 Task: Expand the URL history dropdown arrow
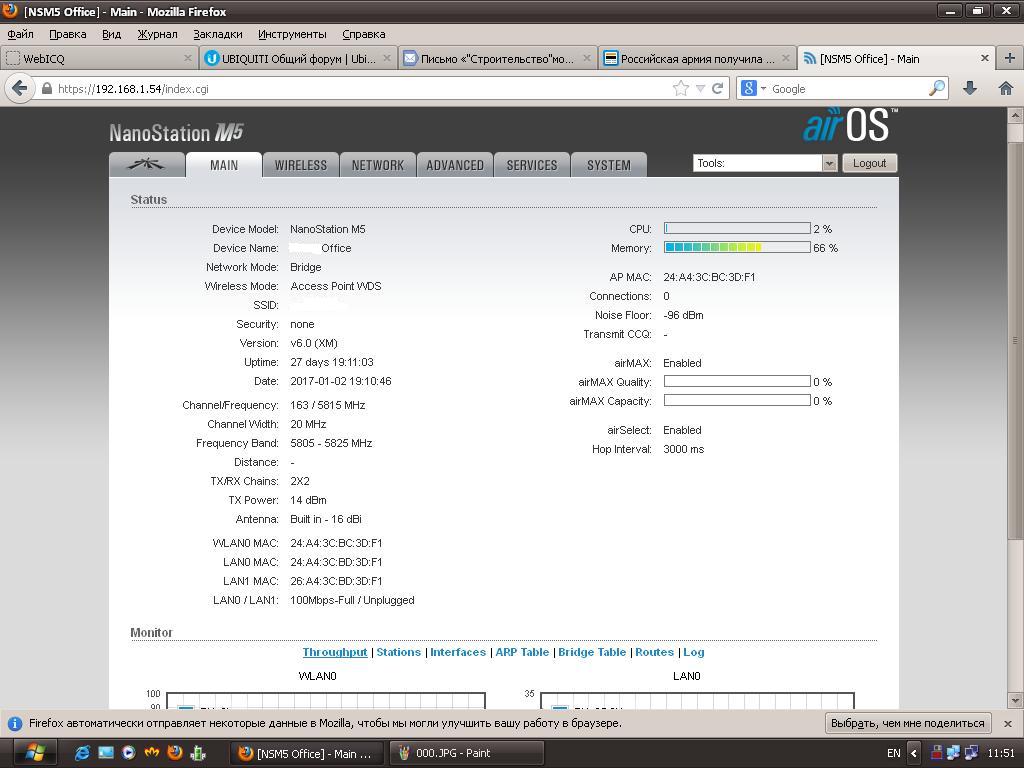point(700,89)
